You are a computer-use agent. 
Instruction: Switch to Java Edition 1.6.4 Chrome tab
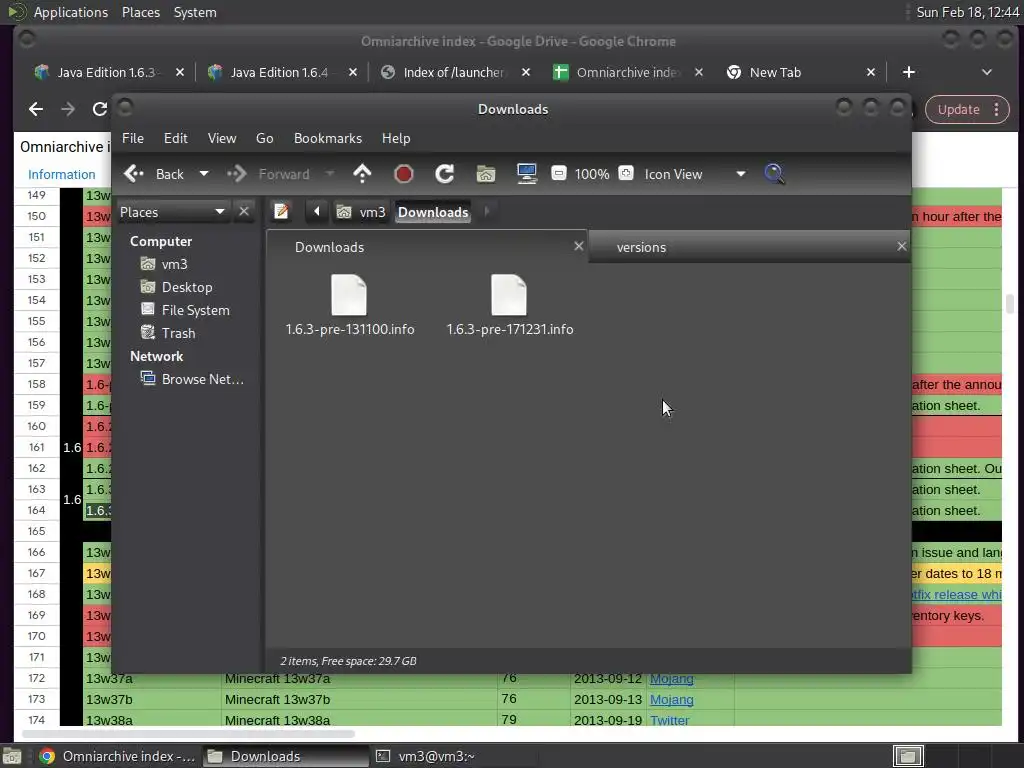(x=281, y=72)
